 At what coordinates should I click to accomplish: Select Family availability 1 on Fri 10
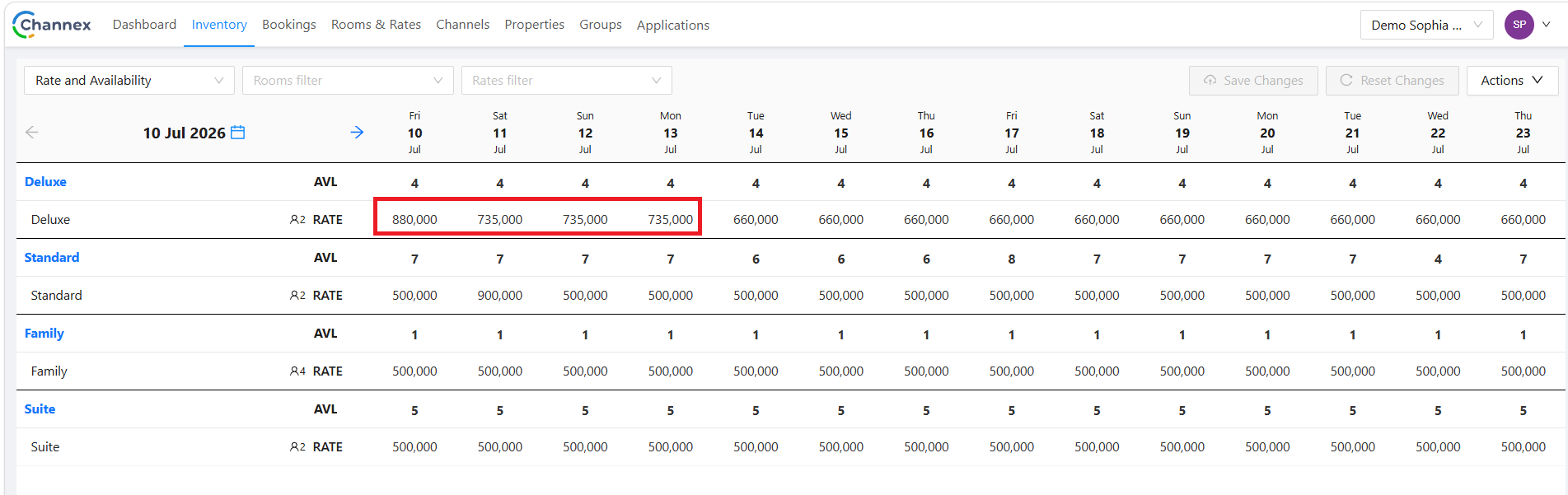[x=414, y=335]
